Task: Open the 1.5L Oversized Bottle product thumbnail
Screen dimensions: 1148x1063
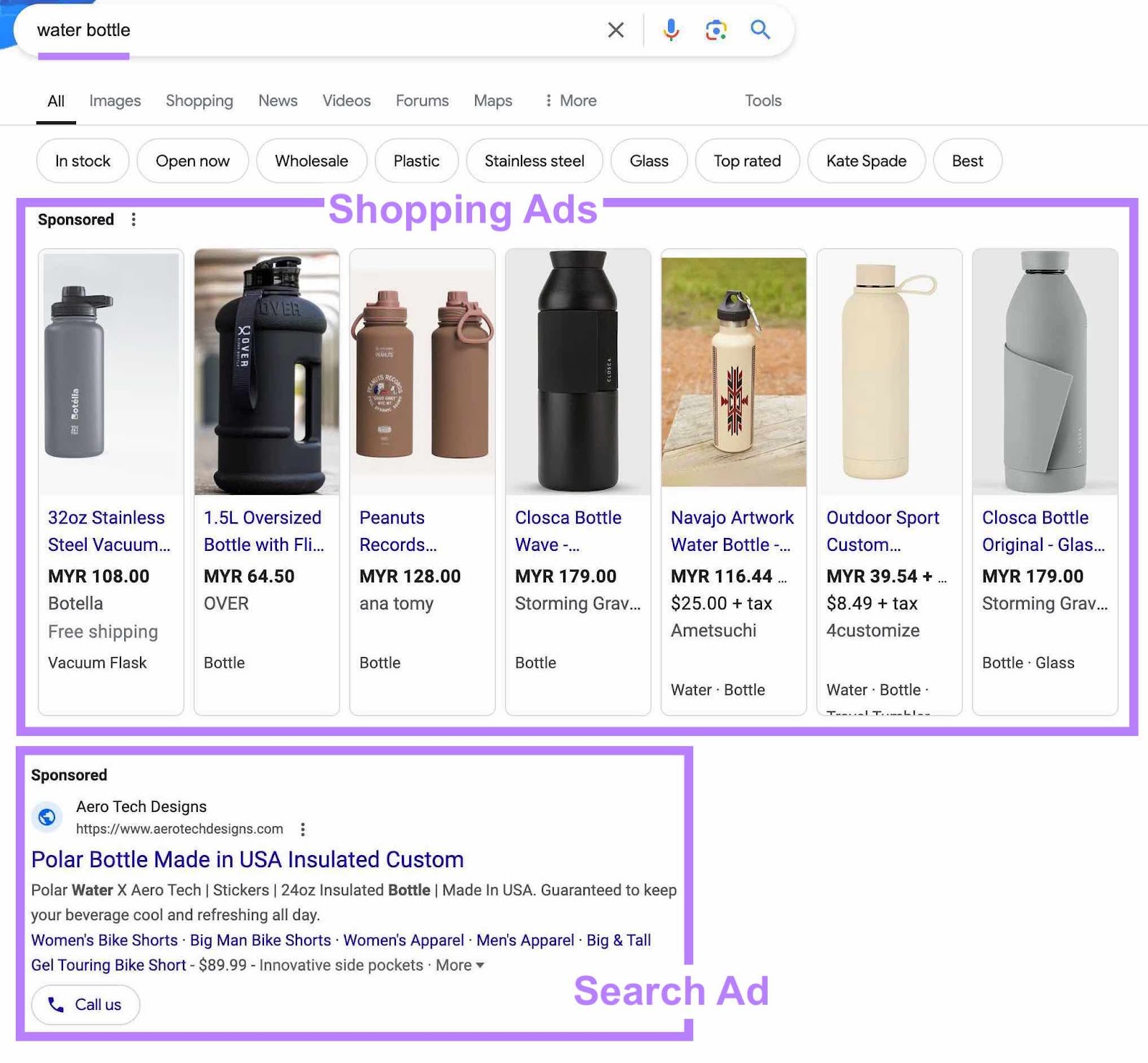Action: [x=266, y=369]
